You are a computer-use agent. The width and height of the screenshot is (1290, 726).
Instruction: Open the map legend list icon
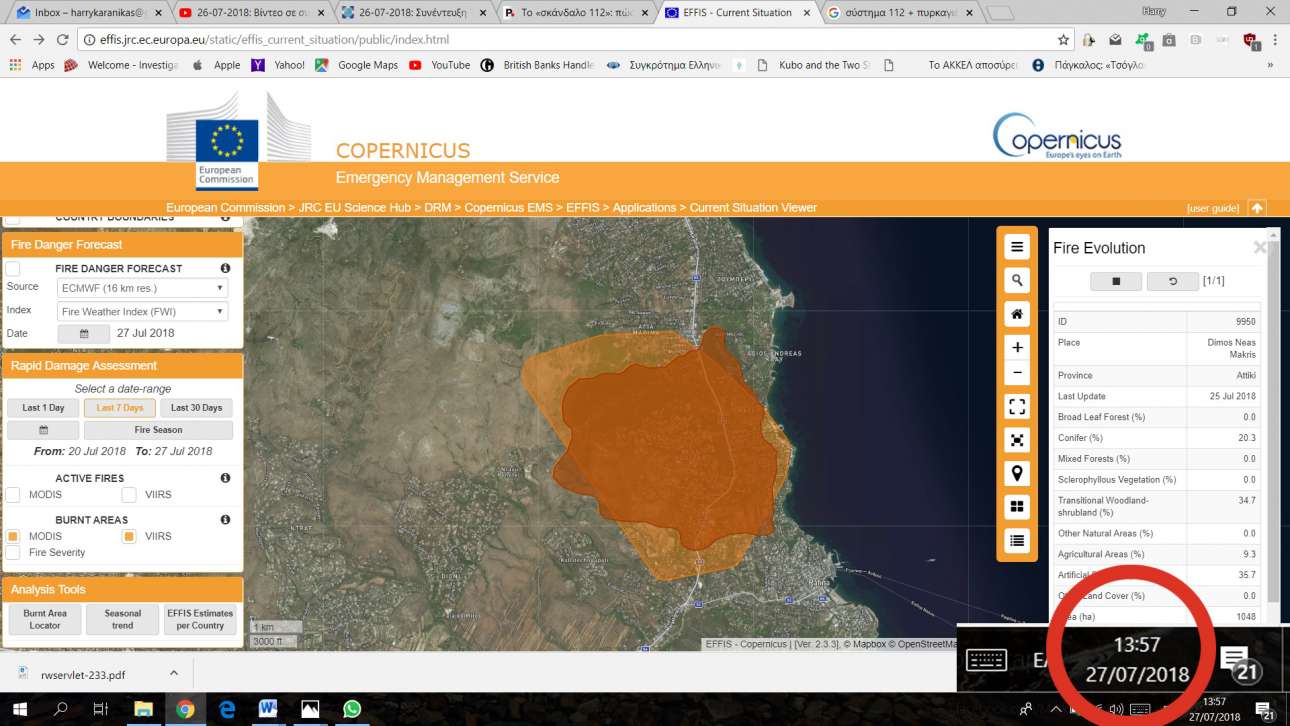1017,540
